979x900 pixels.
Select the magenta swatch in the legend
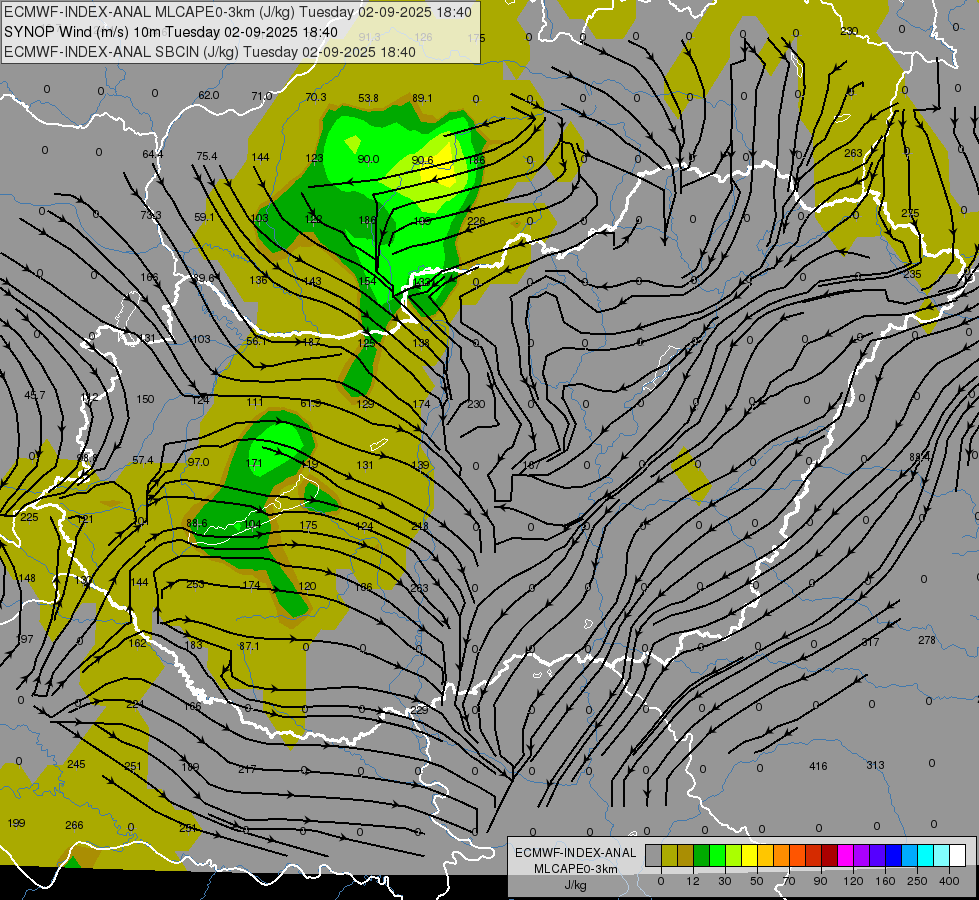[845, 856]
